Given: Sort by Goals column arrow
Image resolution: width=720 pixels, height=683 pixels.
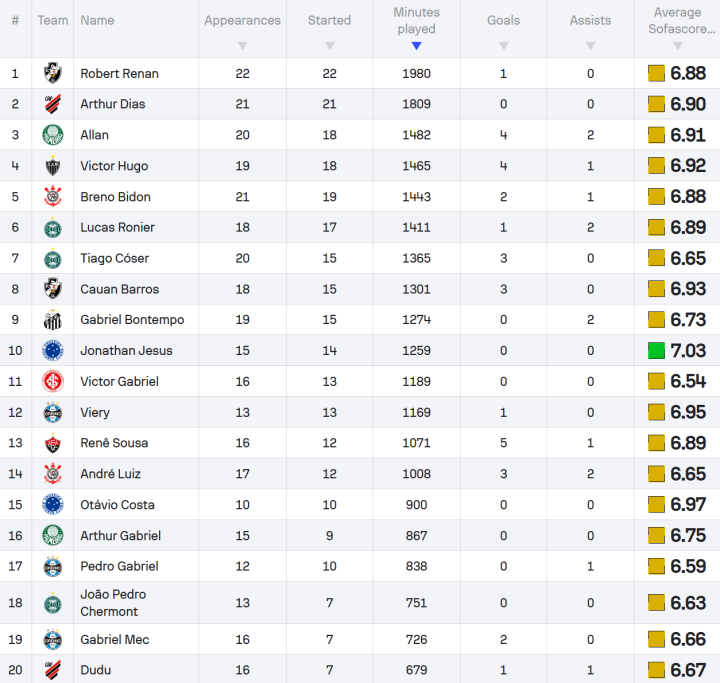Looking at the screenshot, I should coord(503,46).
